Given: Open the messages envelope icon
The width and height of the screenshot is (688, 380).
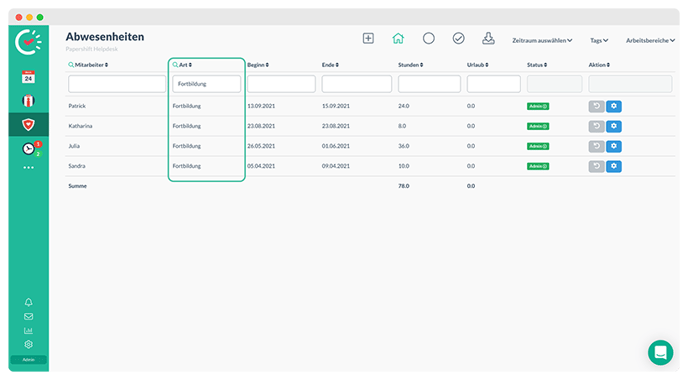Looking at the screenshot, I should (x=29, y=316).
